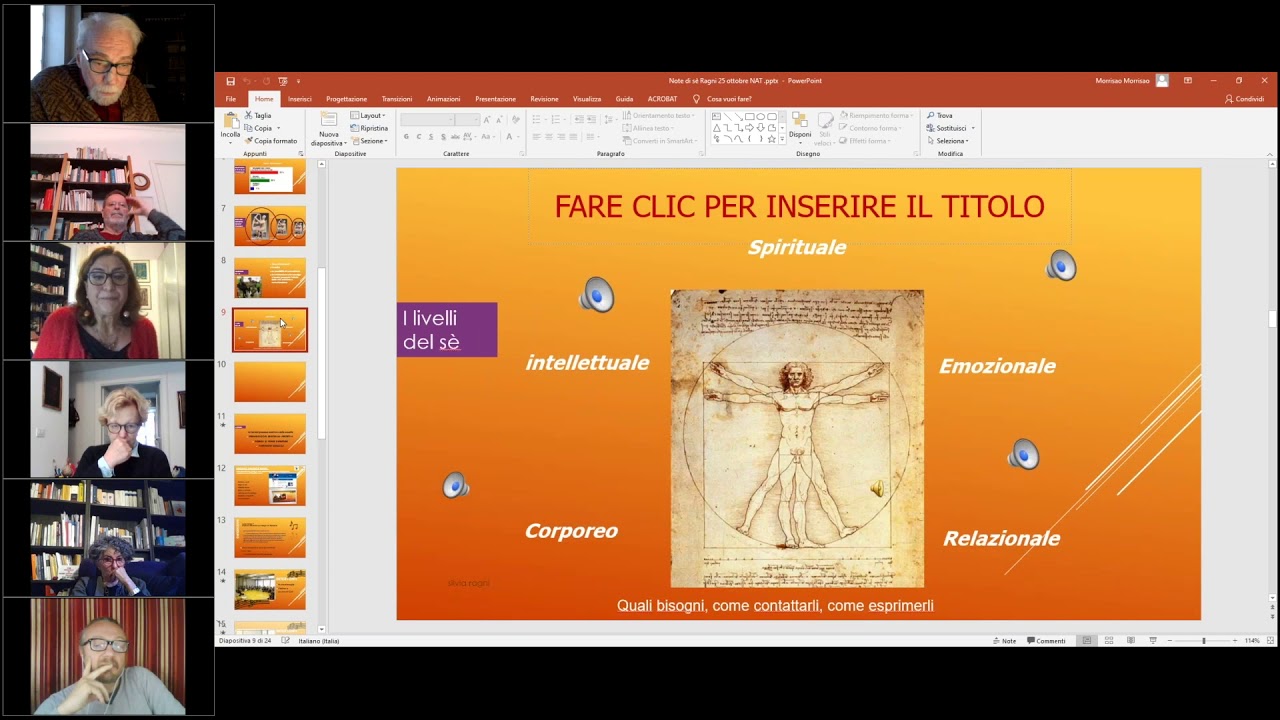This screenshot has height=720, width=1280.
Task: Start presentation from beginning in the quick access toolbar
Action: (x=283, y=81)
